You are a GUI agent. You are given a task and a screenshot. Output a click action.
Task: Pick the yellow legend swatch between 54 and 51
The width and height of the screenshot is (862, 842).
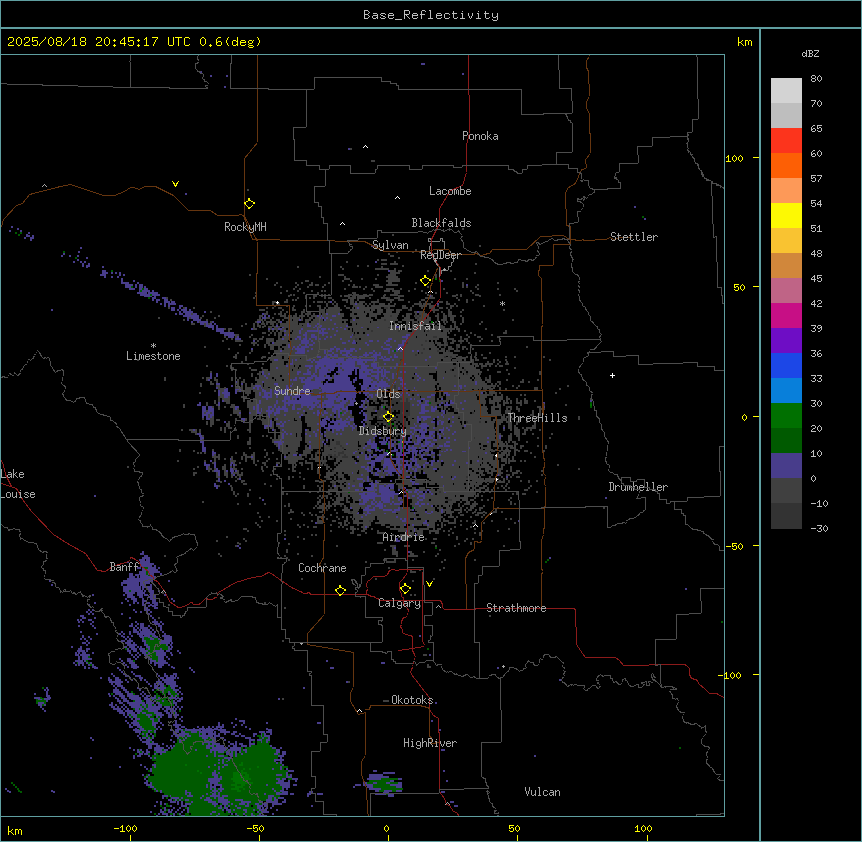point(786,215)
